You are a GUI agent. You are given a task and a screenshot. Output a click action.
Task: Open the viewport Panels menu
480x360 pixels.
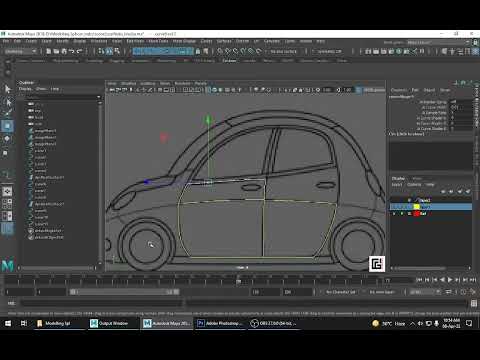pos(201,83)
